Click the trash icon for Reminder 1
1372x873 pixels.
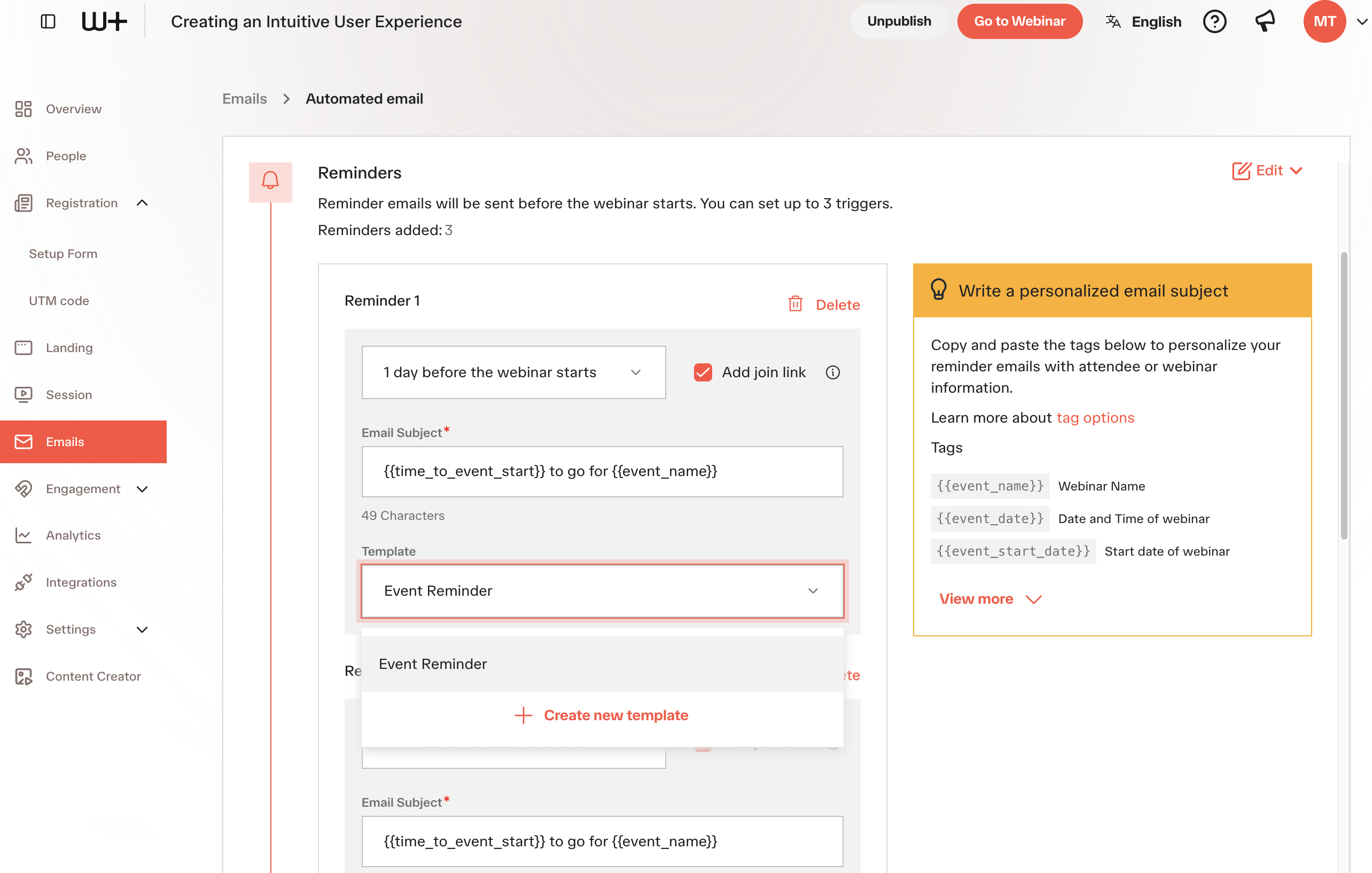[x=796, y=303]
